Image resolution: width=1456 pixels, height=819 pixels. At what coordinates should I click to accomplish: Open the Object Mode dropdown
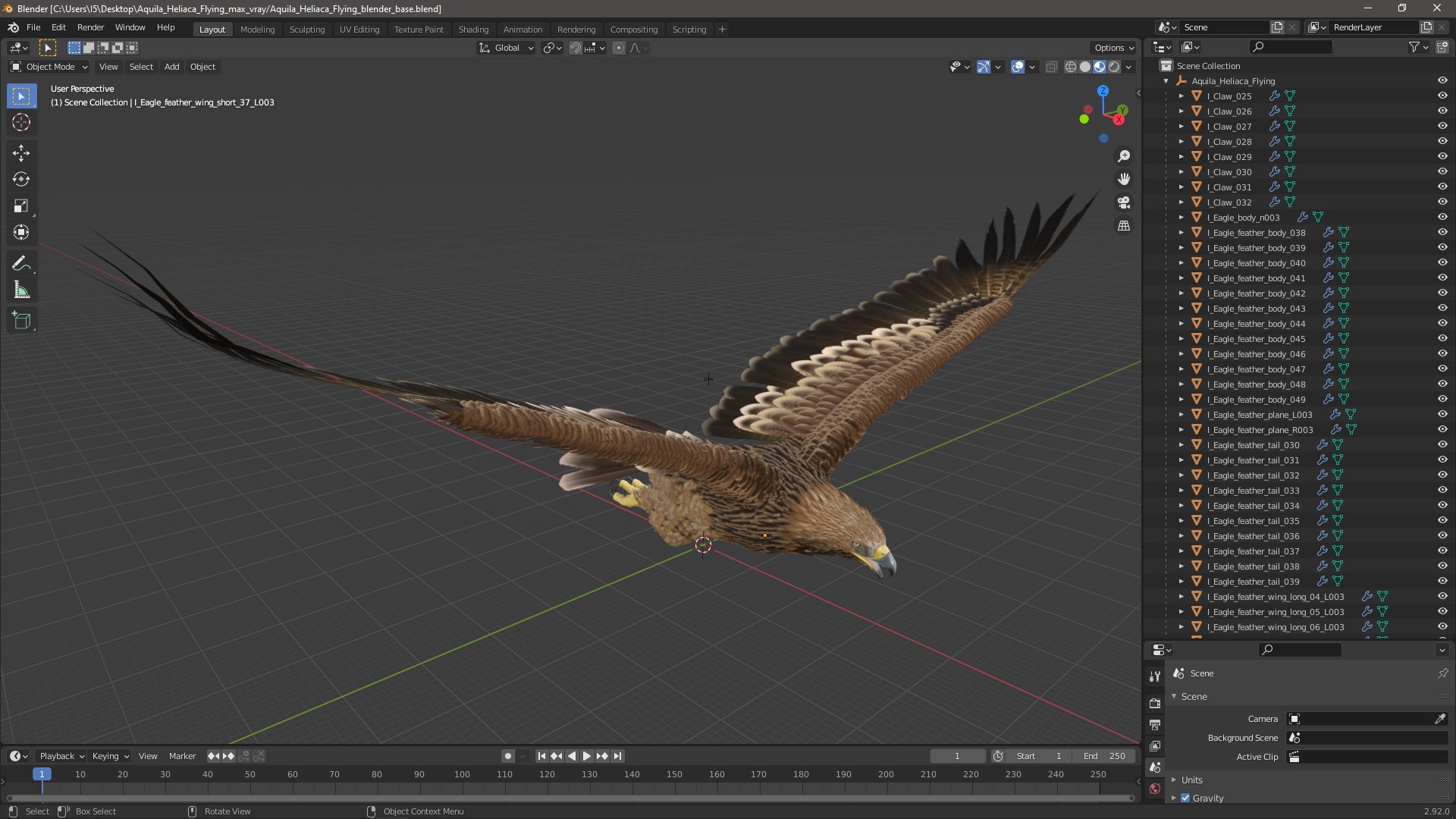pyautogui.click(x=49, y=67)
